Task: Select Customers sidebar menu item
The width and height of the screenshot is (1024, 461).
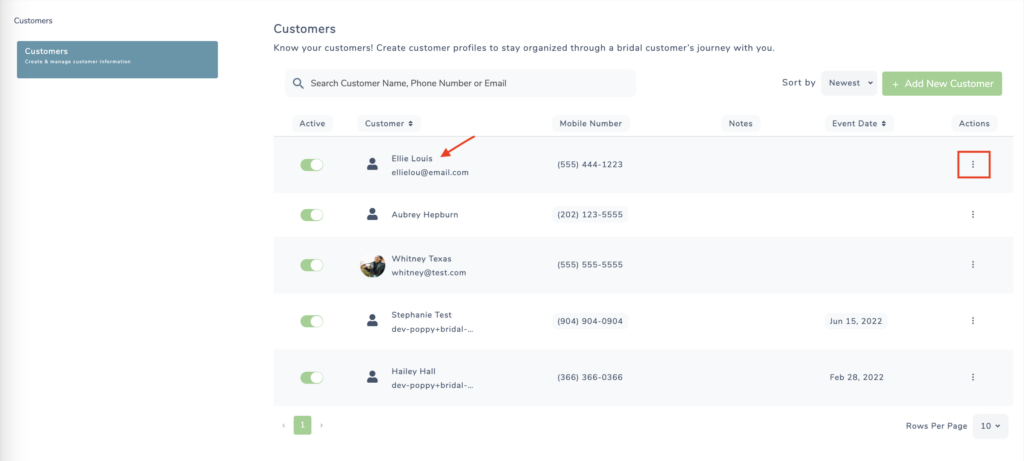Action: (118, 59)
